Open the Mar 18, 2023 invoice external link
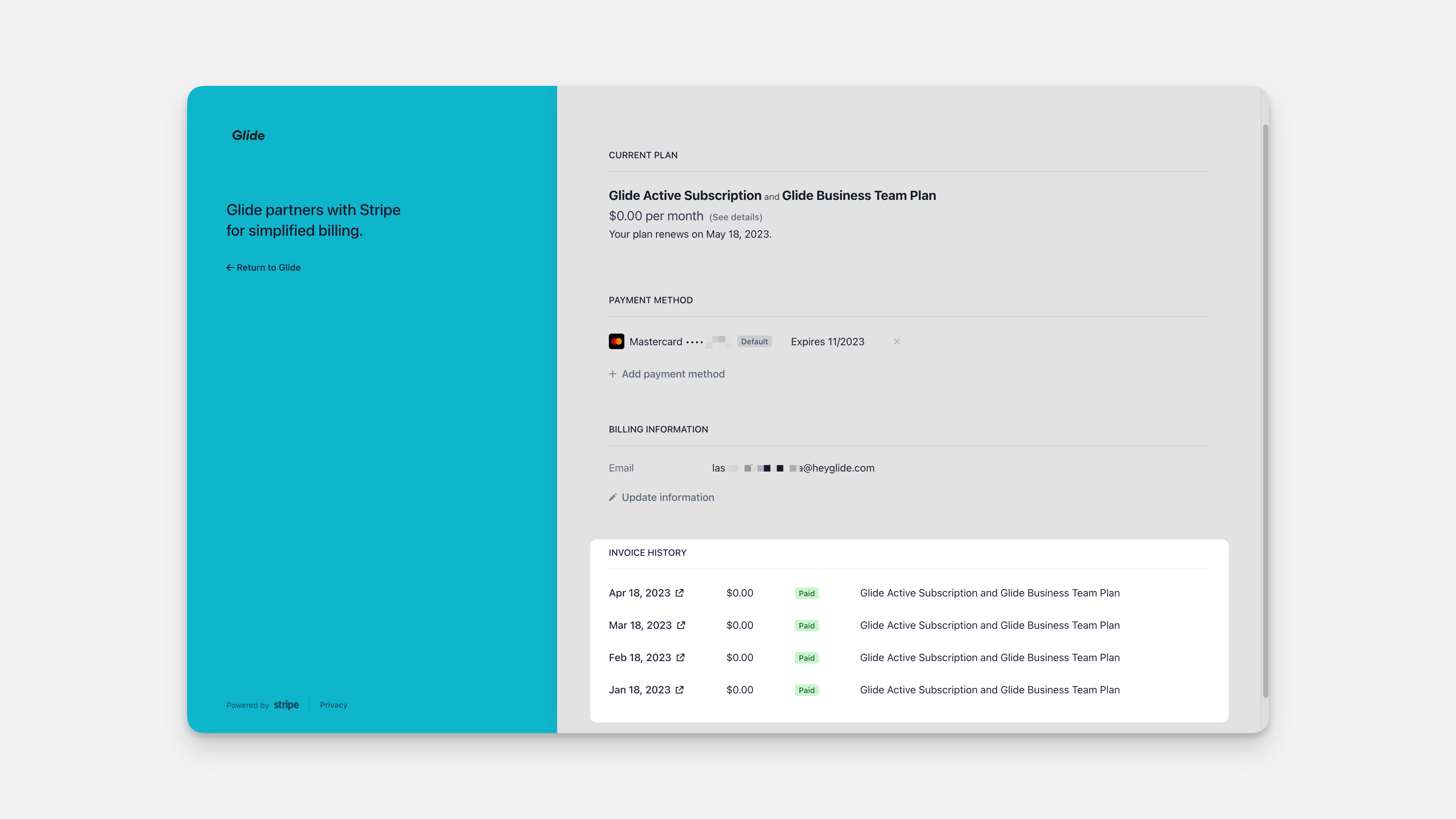This screenshot has height=819, width=1456. pos(681,625)
